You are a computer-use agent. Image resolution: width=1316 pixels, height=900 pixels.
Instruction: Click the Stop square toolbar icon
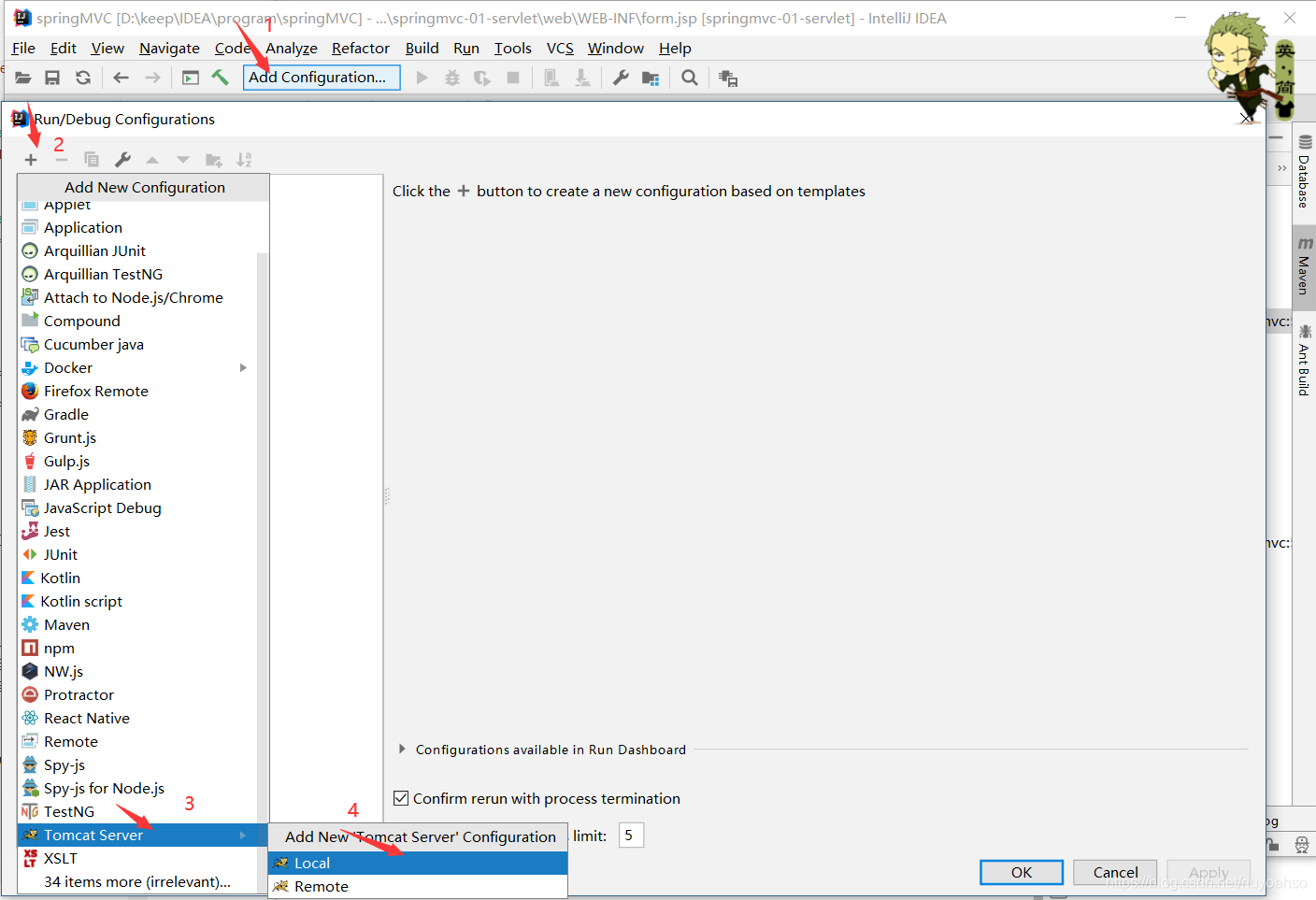click(x=513, y=78)
